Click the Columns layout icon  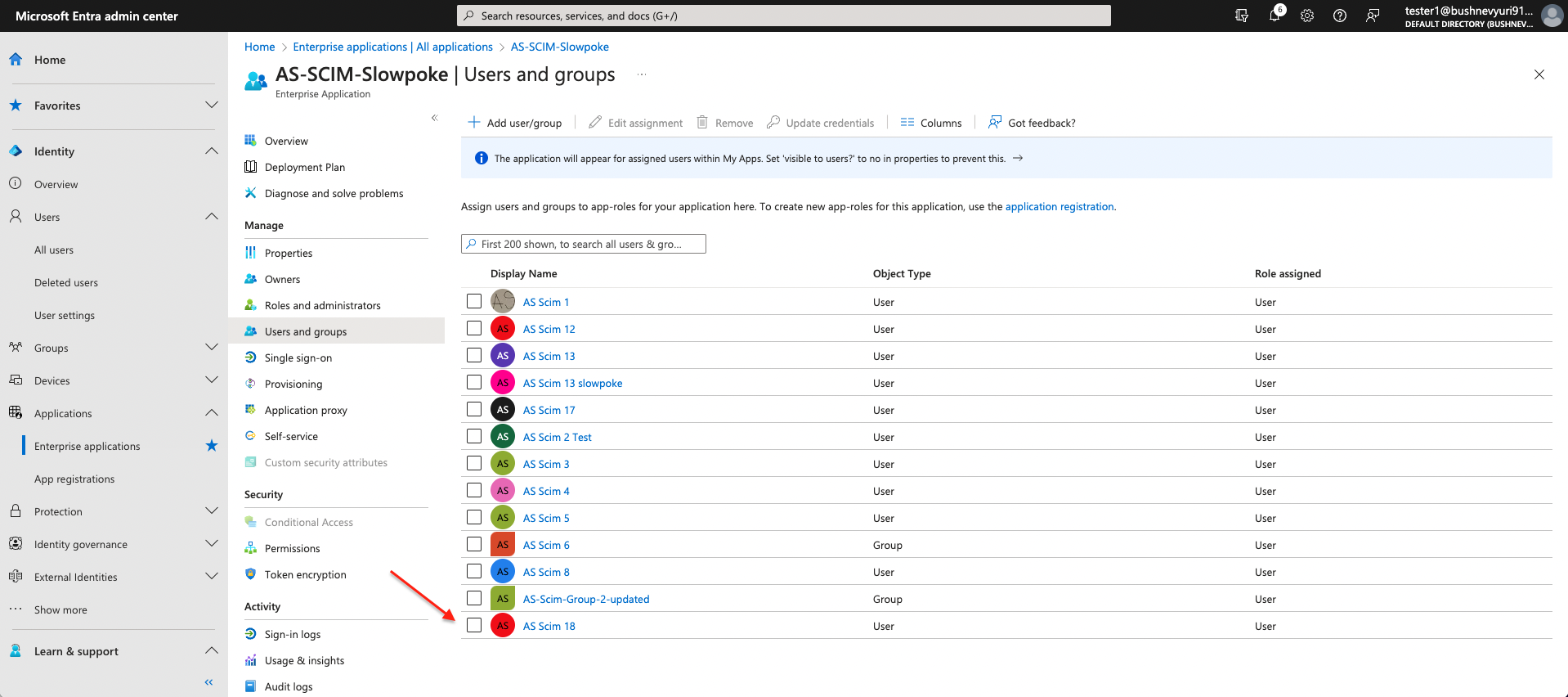[907, 122]
